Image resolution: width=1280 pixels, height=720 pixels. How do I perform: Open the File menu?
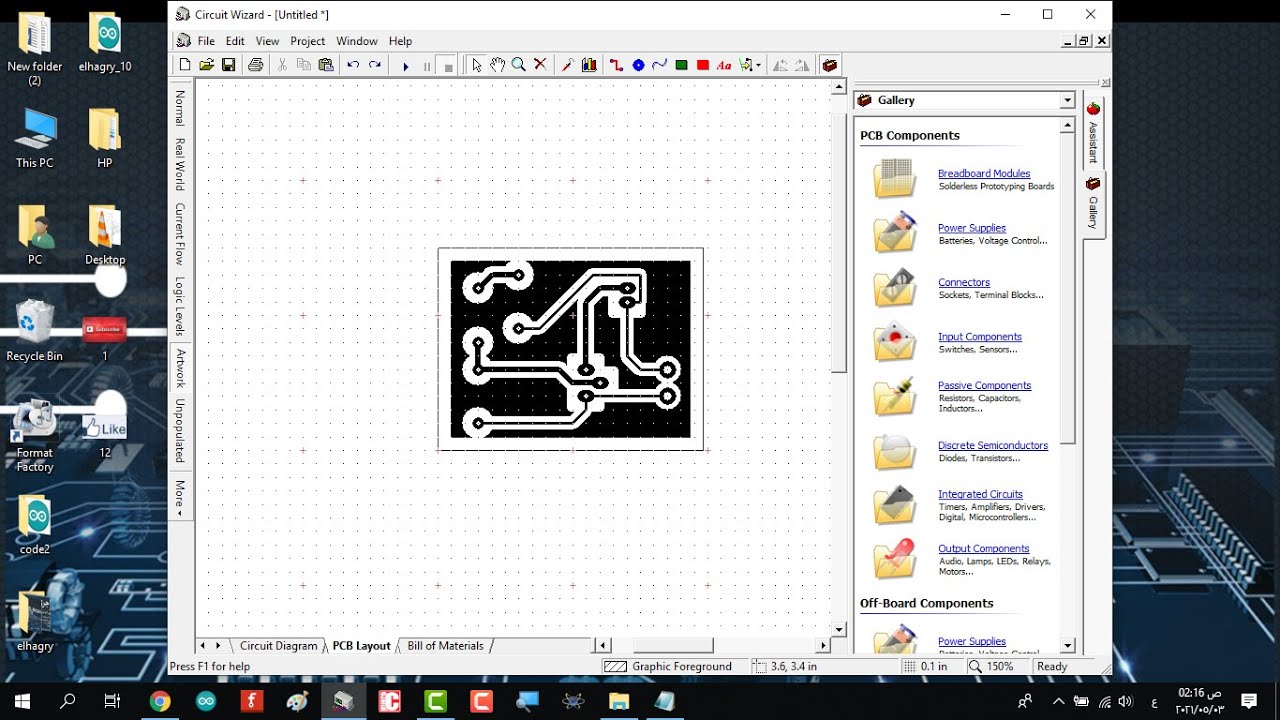(206, 41)
